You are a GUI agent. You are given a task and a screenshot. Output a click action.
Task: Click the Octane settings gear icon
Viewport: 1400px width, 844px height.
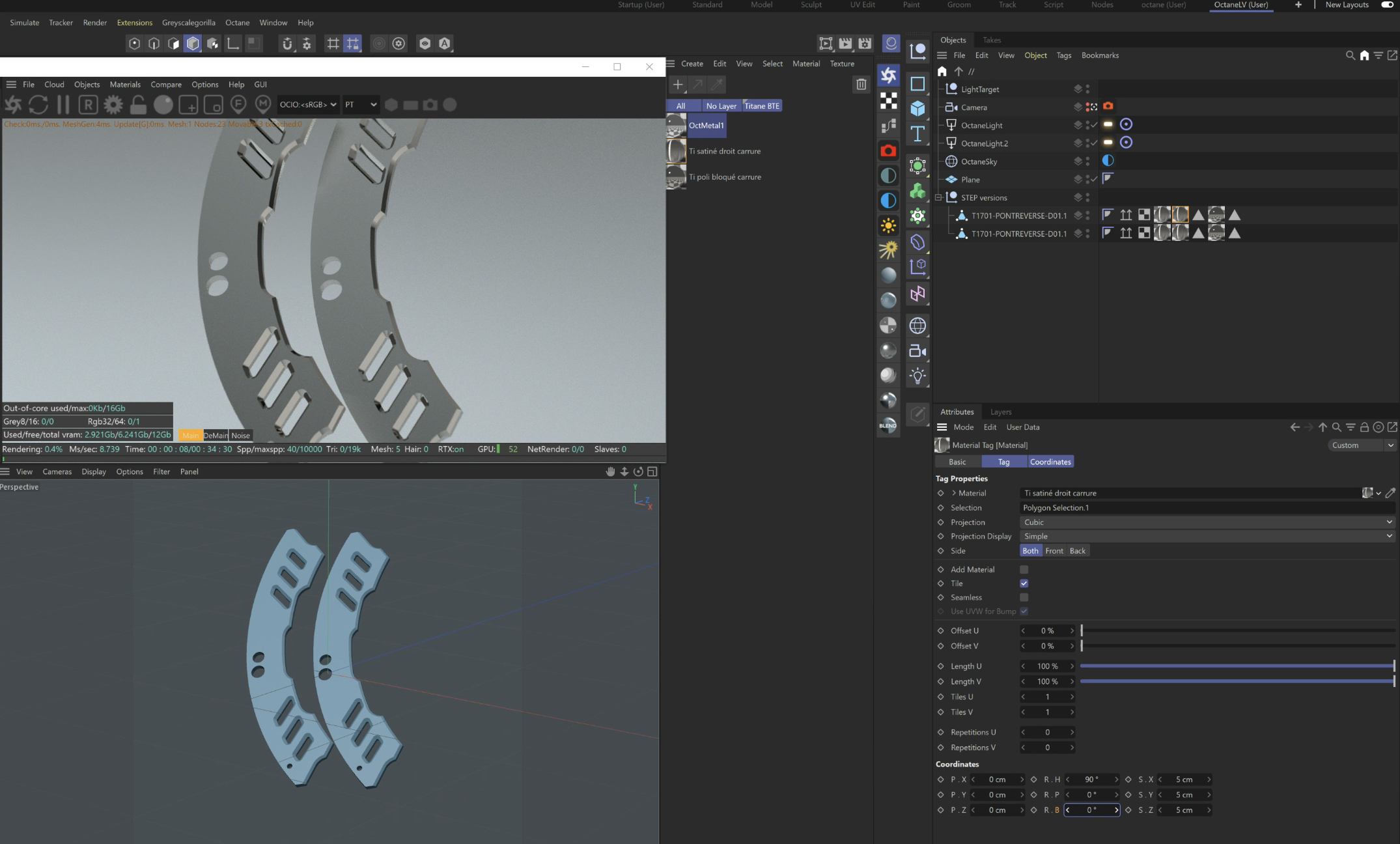coord(113,105)
